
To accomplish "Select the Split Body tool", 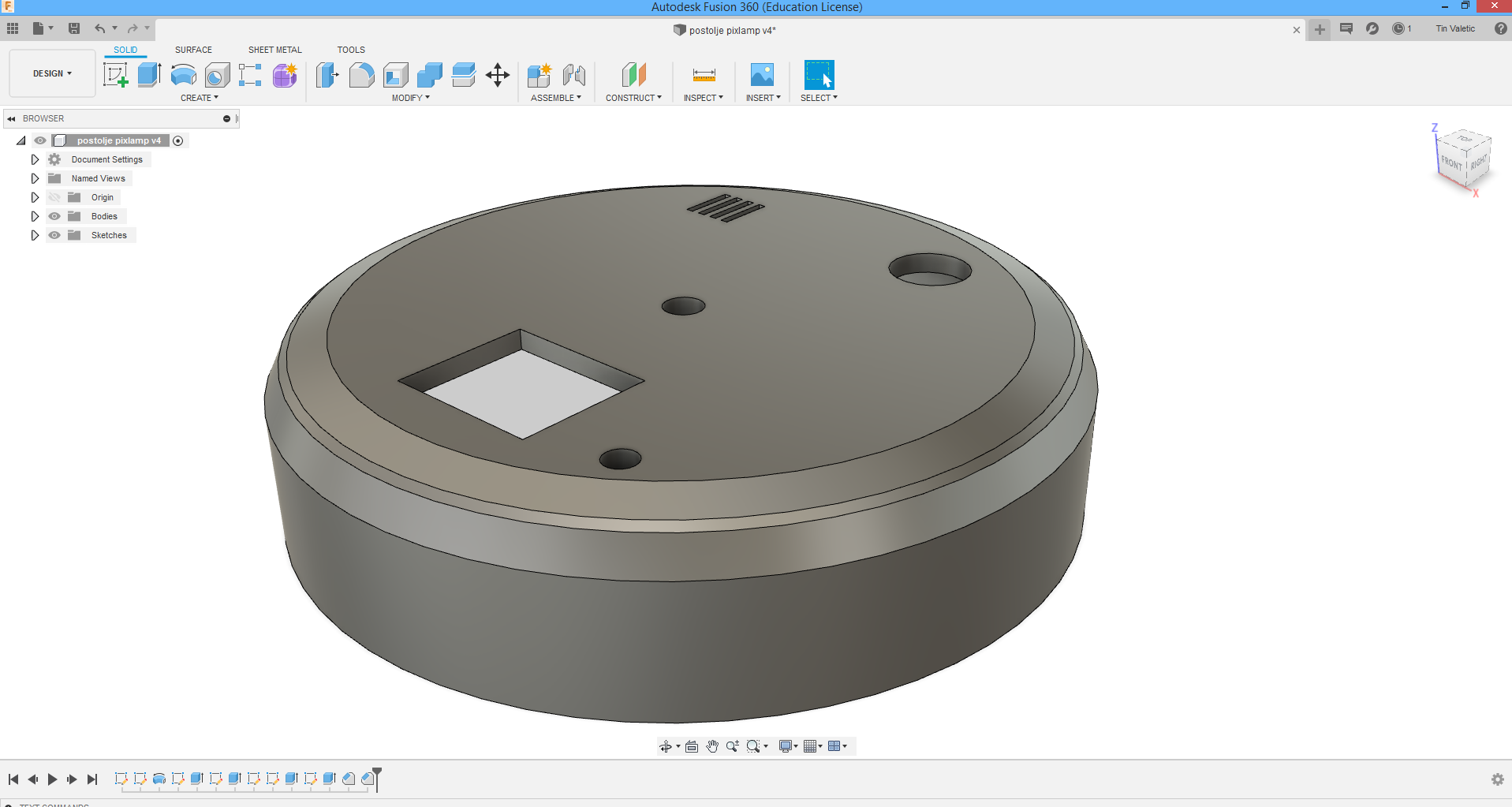I will (x=464, y=75).
